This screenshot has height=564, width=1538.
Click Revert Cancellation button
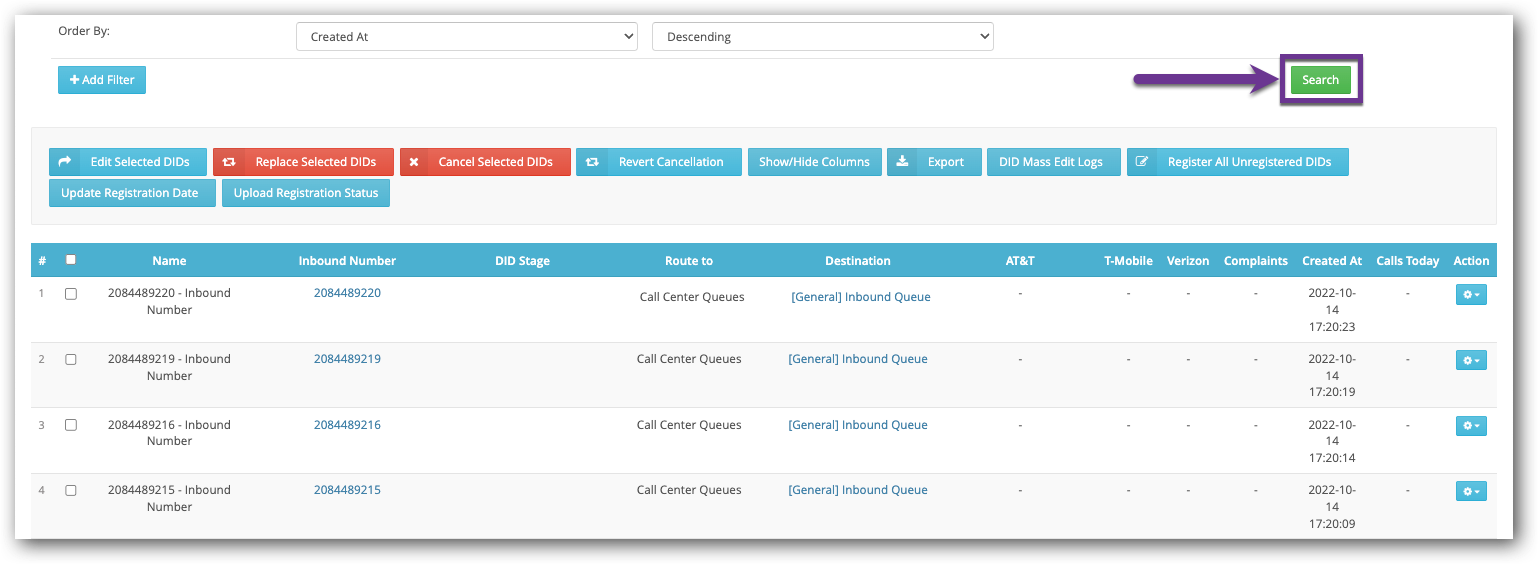[659, 162]
